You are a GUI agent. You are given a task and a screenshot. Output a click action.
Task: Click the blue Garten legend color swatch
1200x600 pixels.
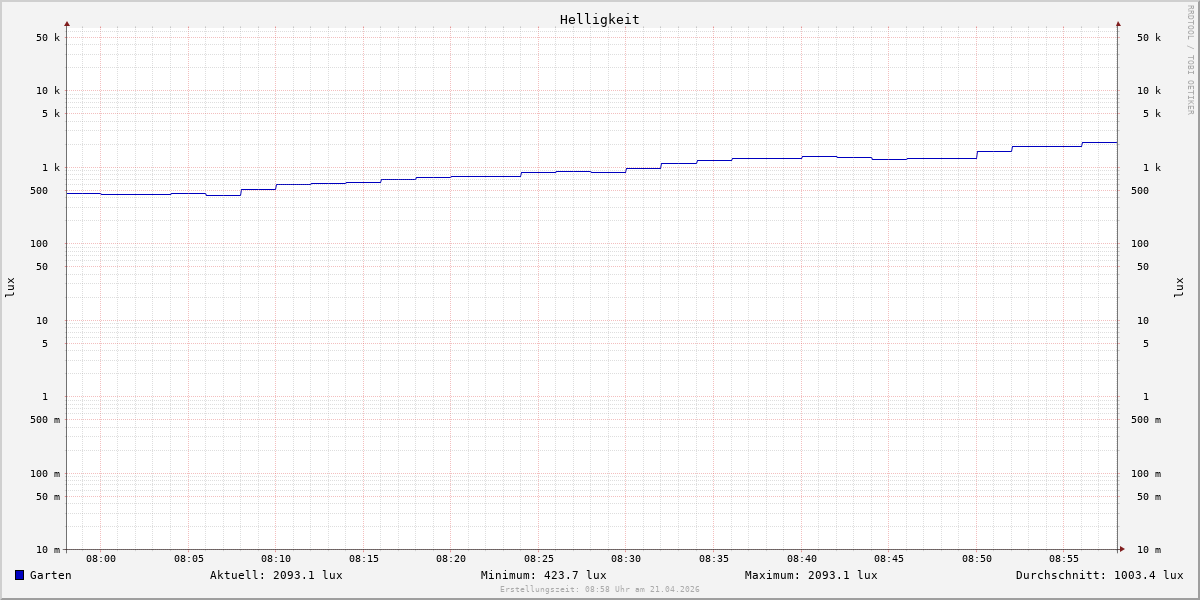19,575
